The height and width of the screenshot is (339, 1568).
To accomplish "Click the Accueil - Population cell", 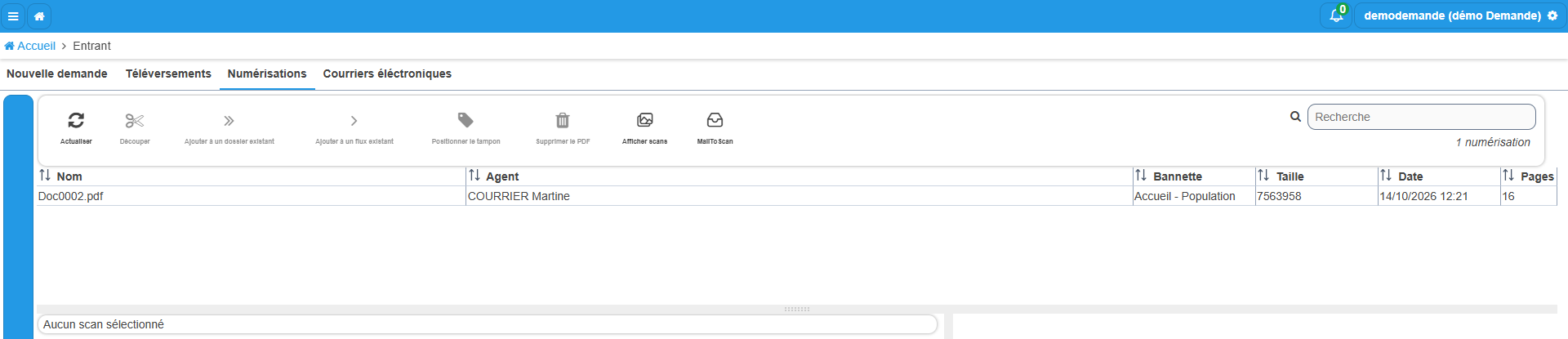I will pyautogui.click(x=1193, y=196).
